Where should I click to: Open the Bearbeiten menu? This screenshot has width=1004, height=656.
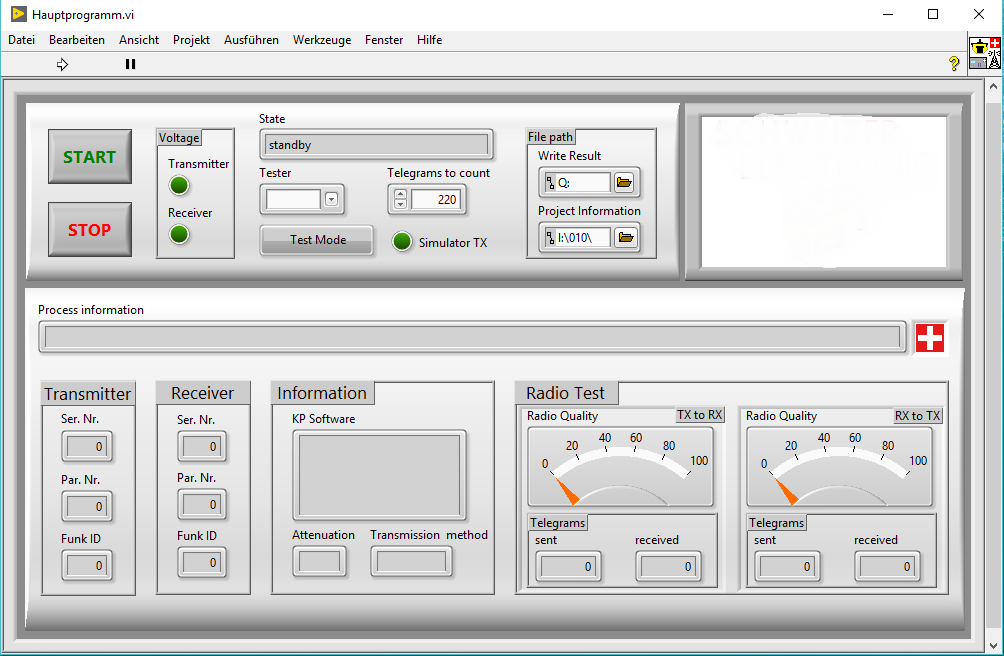click(x=77, y=40)
